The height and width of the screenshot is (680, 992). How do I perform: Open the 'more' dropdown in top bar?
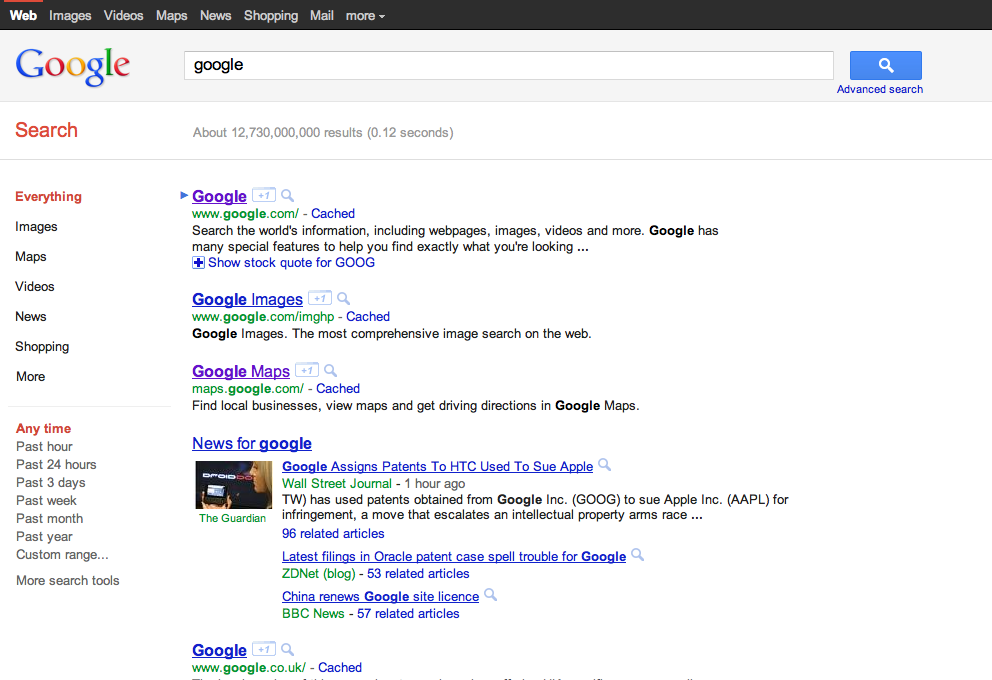tap(365, 16)
